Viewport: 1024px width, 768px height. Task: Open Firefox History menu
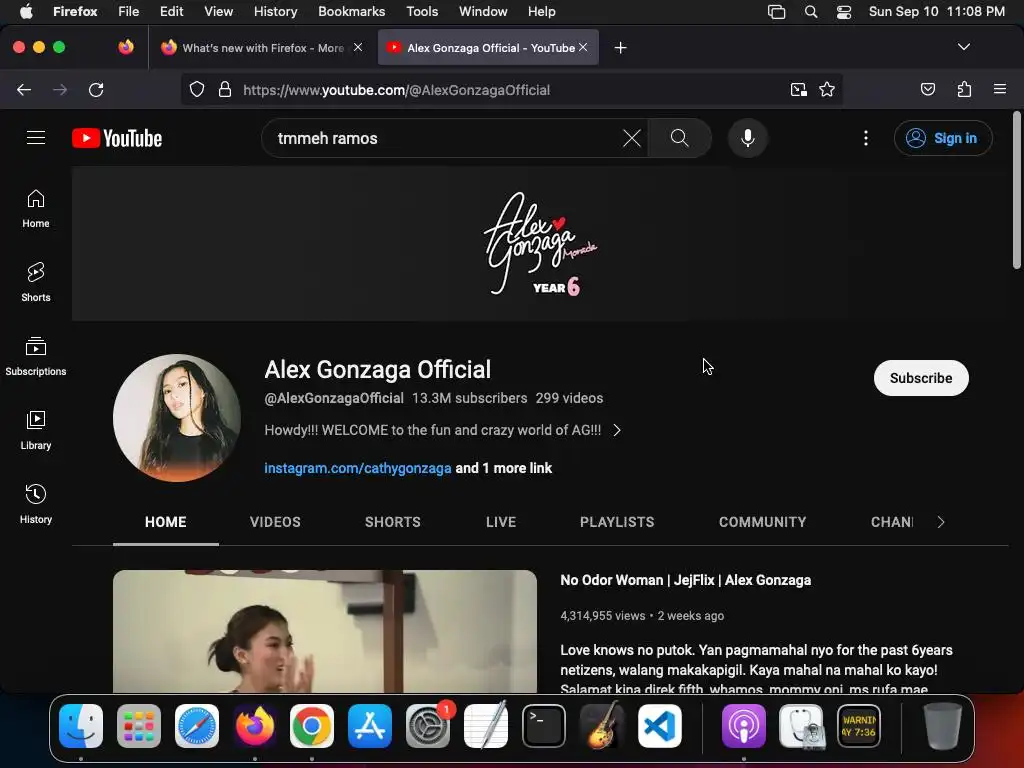coord(275,12)
